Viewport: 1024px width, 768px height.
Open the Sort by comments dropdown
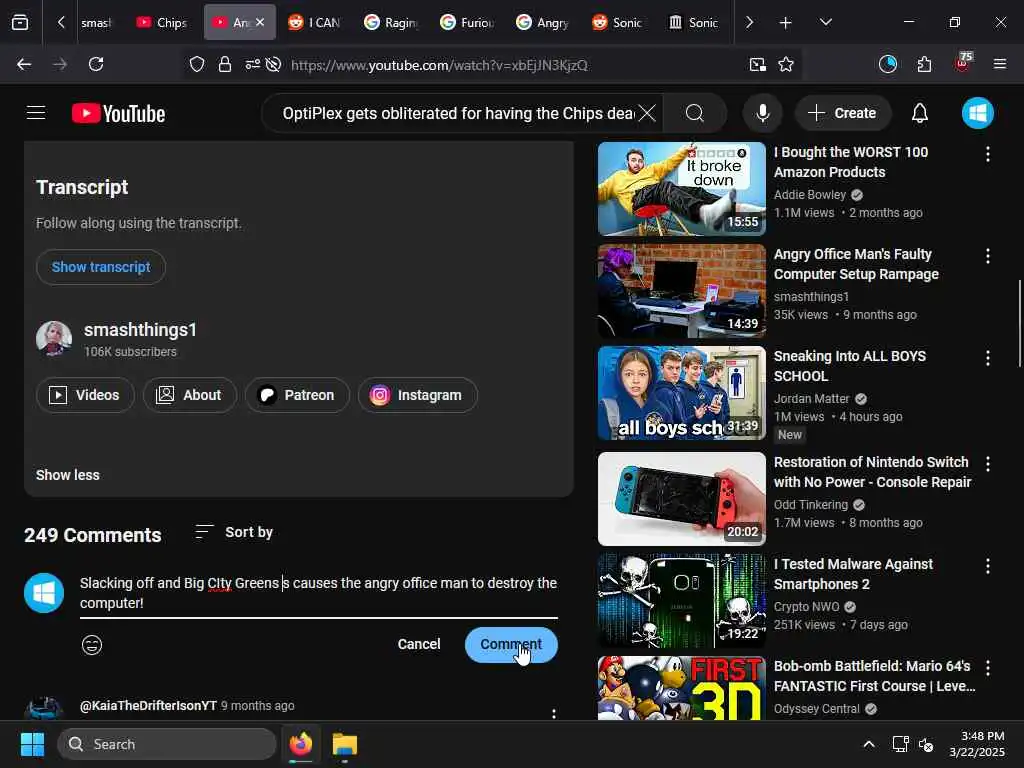pos(234,532)
